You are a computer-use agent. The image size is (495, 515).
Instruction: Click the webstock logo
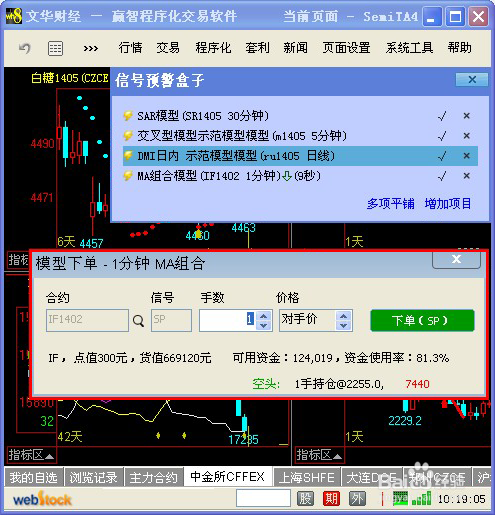pos(42,499)
